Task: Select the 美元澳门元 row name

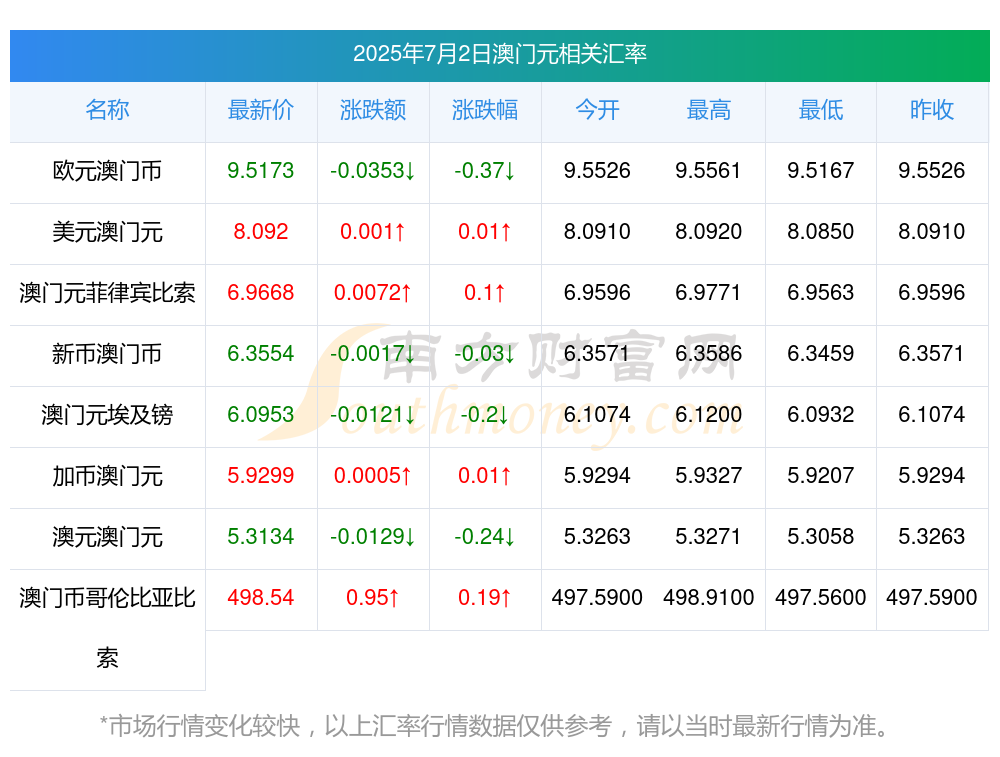Action: (x=107, y=232)
